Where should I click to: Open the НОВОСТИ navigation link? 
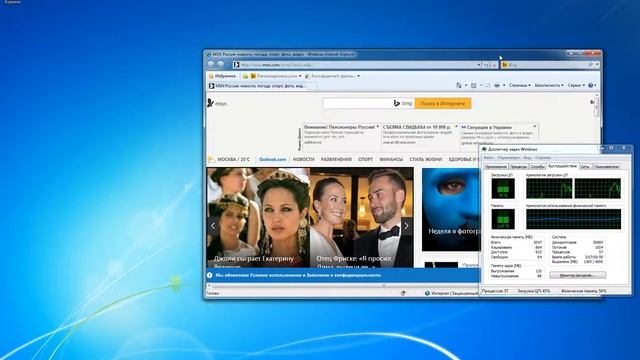tap(303, 159)
